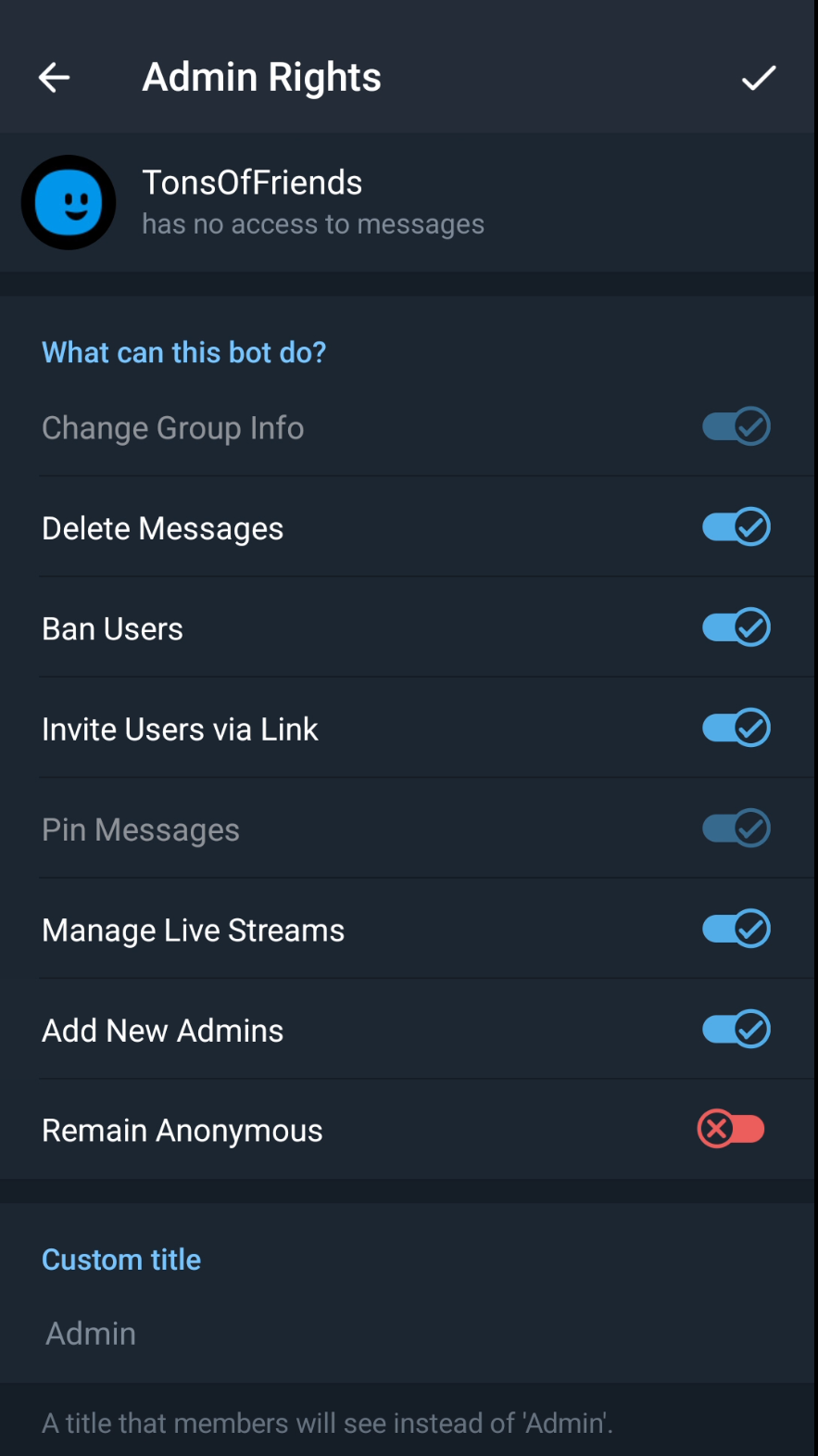
Task: Confirm changes with the checkmark icon
Action: 758,78
